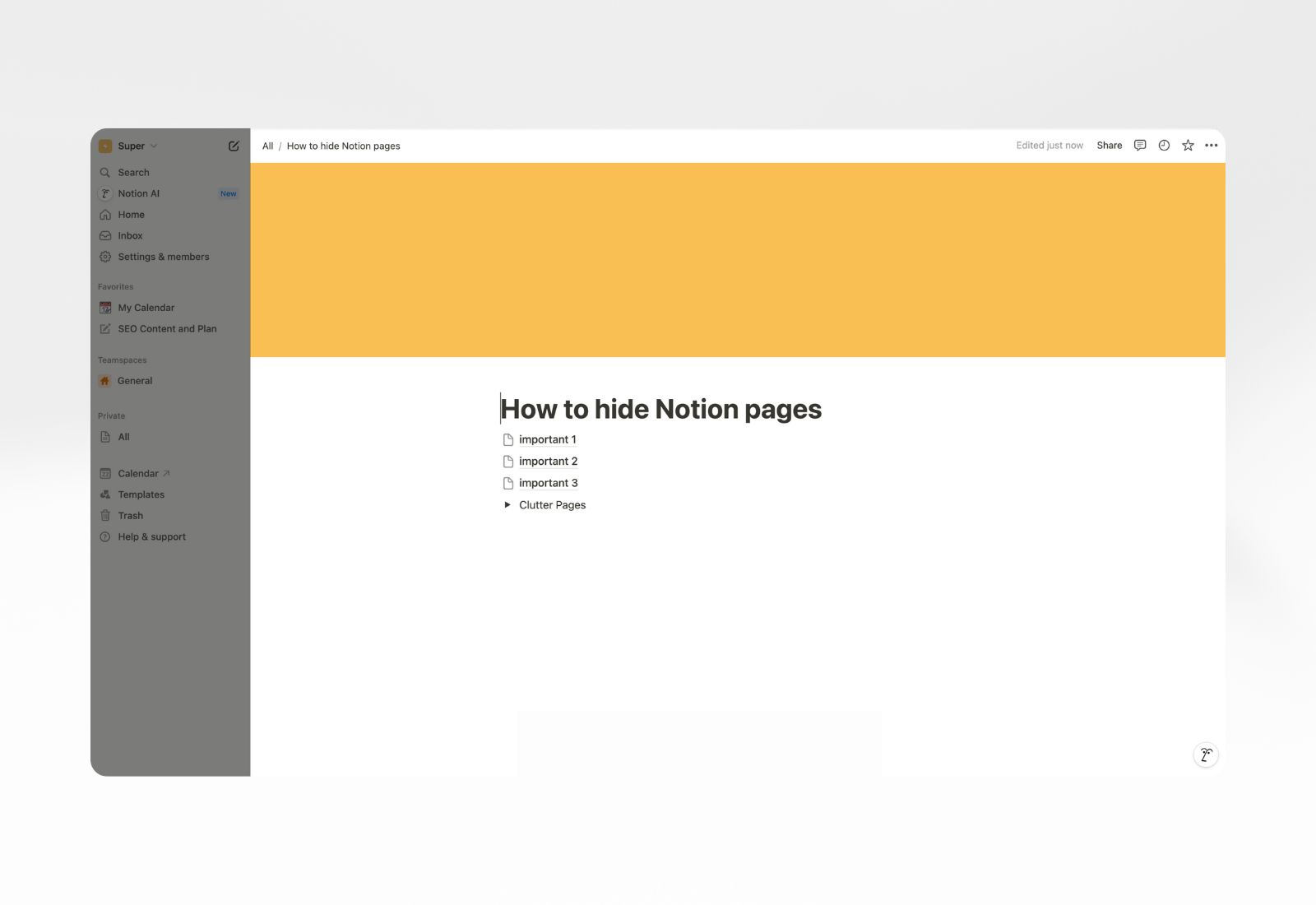The image size is (1316, 905).
Task: Open Settings & members
Action: (163, 257)
